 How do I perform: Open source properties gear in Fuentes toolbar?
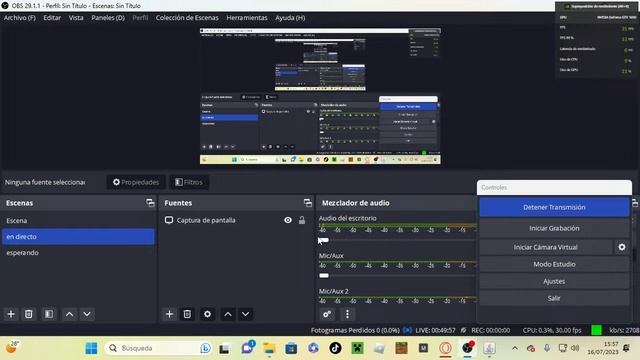point(207,314)
